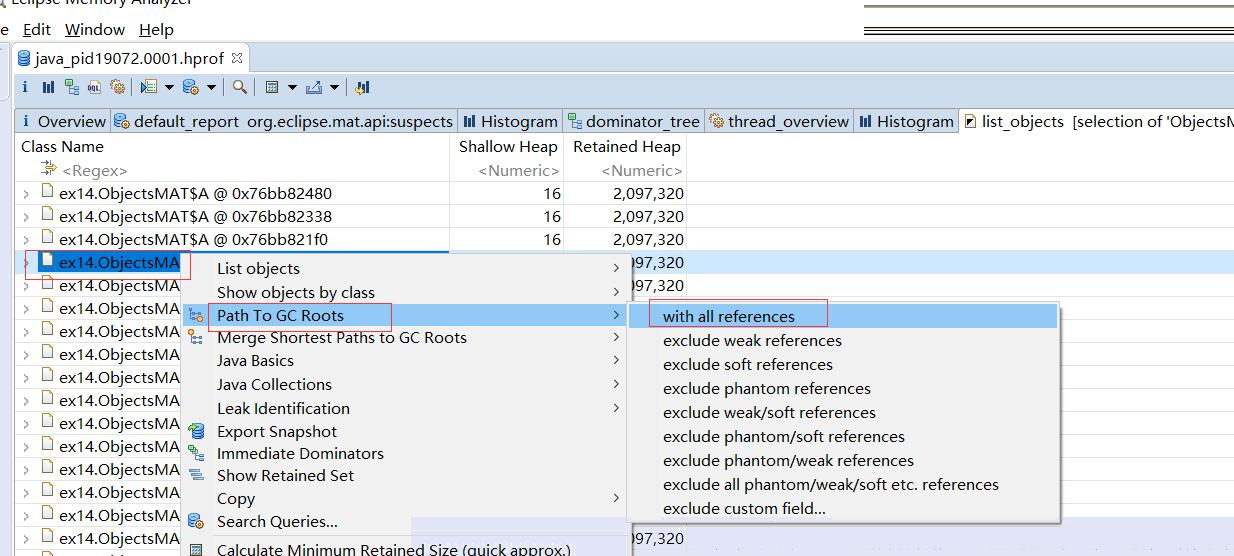Choose Search Queries... entry
This screenshot has width=1234, height=556.
click(405, 521)
